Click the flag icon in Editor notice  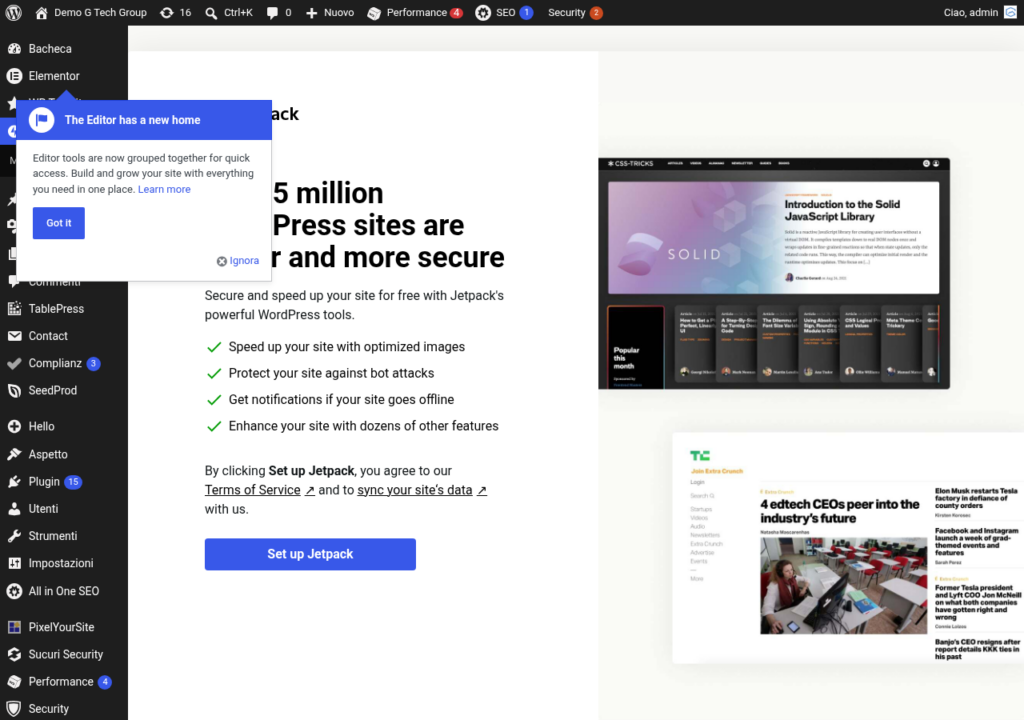(41, 120)
